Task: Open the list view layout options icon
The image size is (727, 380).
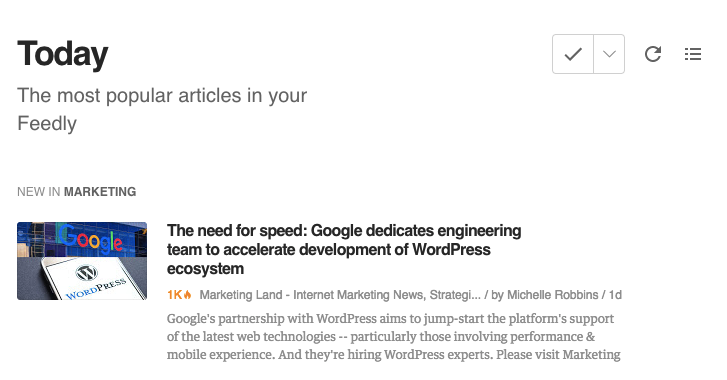Action: 693,54
